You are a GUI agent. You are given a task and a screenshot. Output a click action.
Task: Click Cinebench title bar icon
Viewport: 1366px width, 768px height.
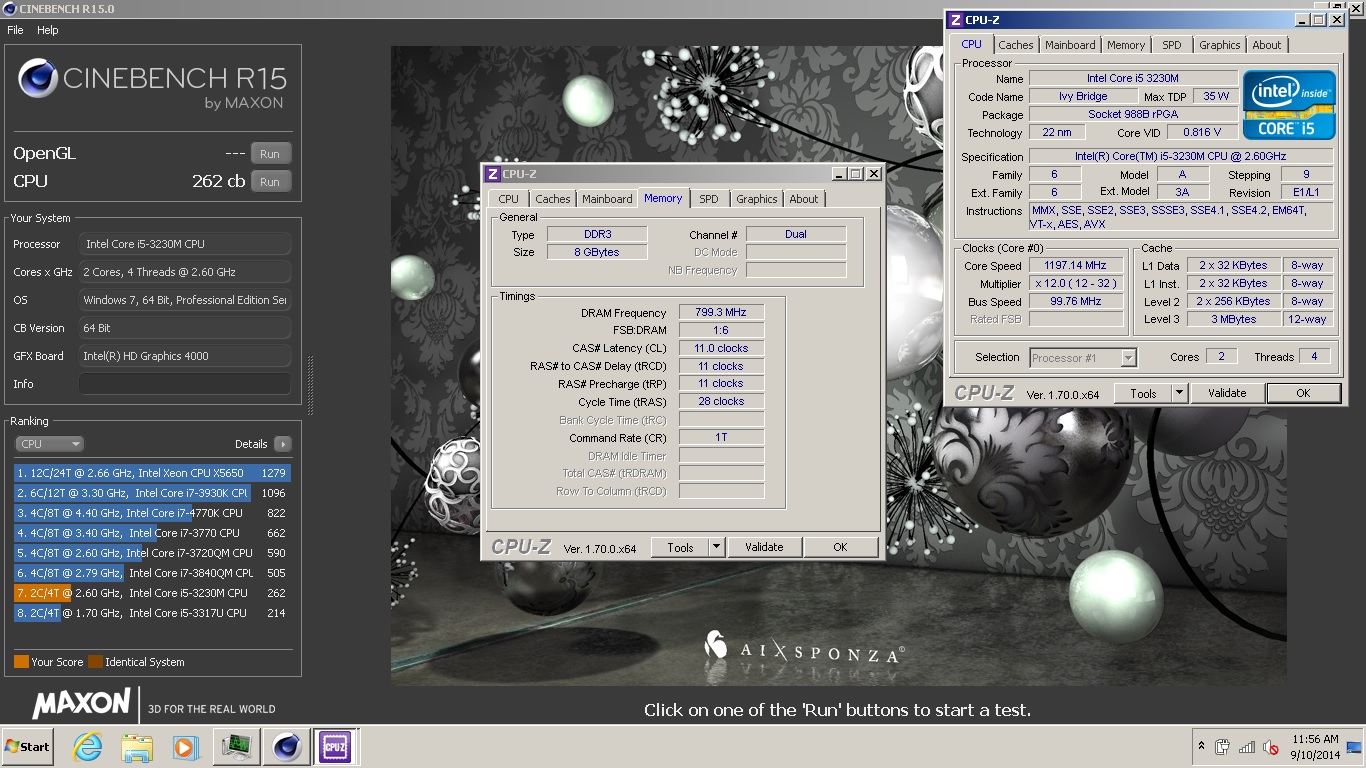(x=9, y=9)
